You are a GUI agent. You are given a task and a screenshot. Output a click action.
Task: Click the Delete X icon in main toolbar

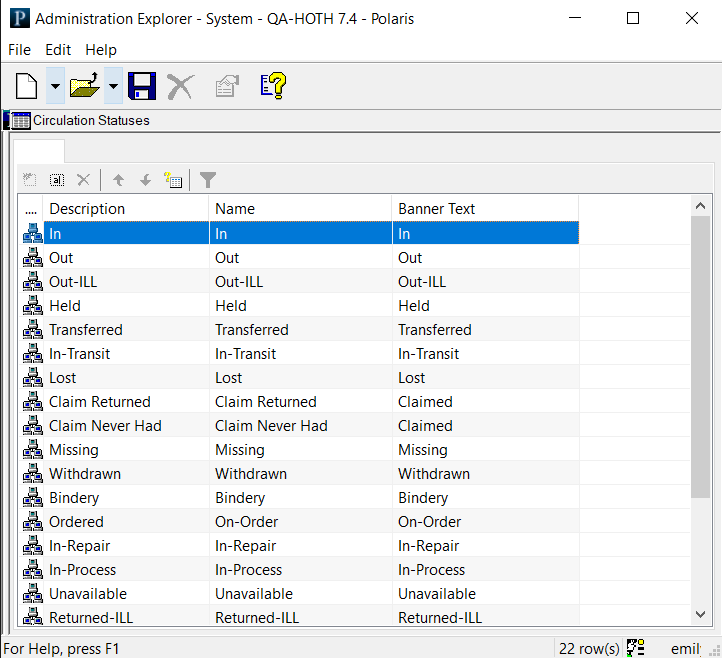coord(181,86)
